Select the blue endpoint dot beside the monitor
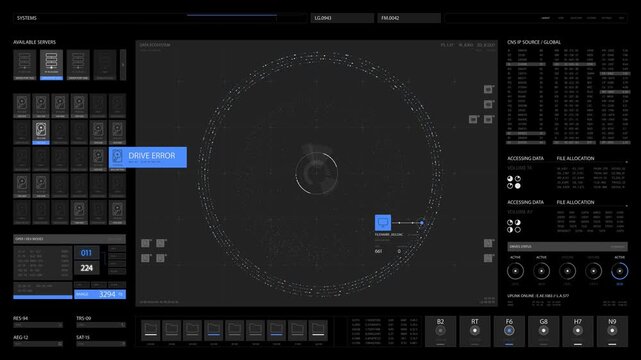Image resolution: width=641 pixels, height=360 pixels. click(x=422, y=223)
